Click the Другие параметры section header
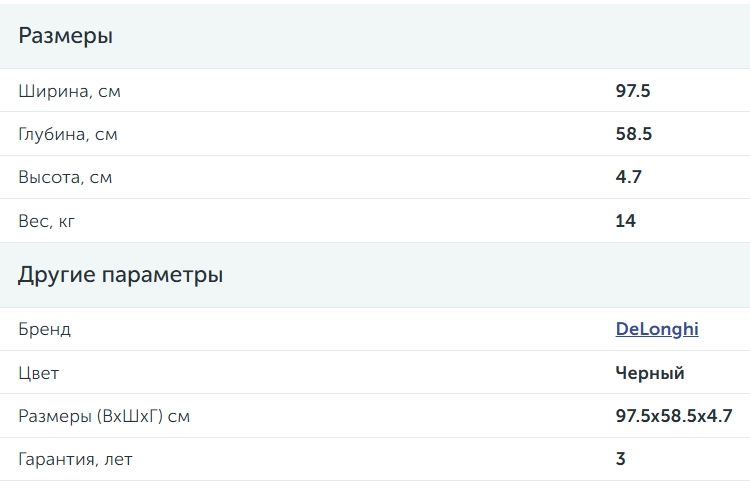Viewport: 750px width, 493px height. pyautogui.click(x=121, y=275)
